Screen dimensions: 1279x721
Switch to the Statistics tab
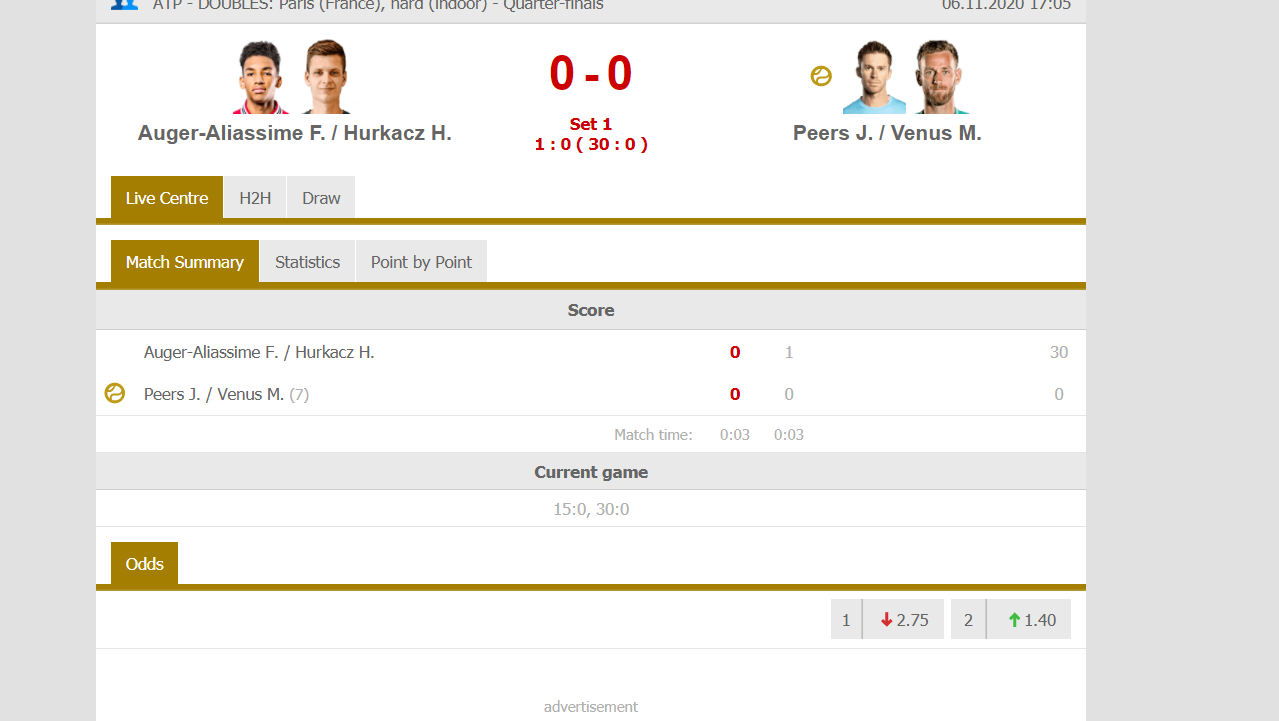tap(307, 262)
